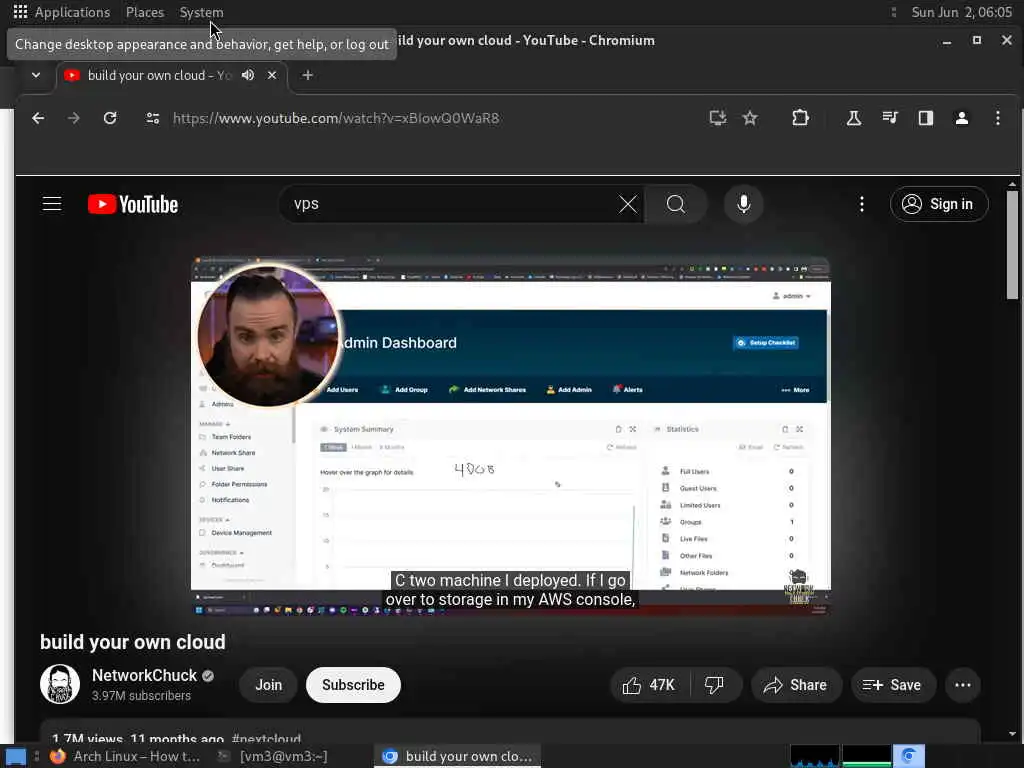The width and height of the screenshot is (1024, 768).
Task: Click the system monitor graph applet
Action: [840, 756]
